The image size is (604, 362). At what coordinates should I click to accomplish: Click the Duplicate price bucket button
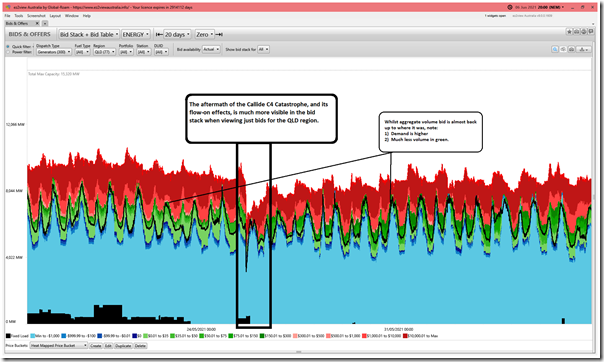click(x=123, y=346)
